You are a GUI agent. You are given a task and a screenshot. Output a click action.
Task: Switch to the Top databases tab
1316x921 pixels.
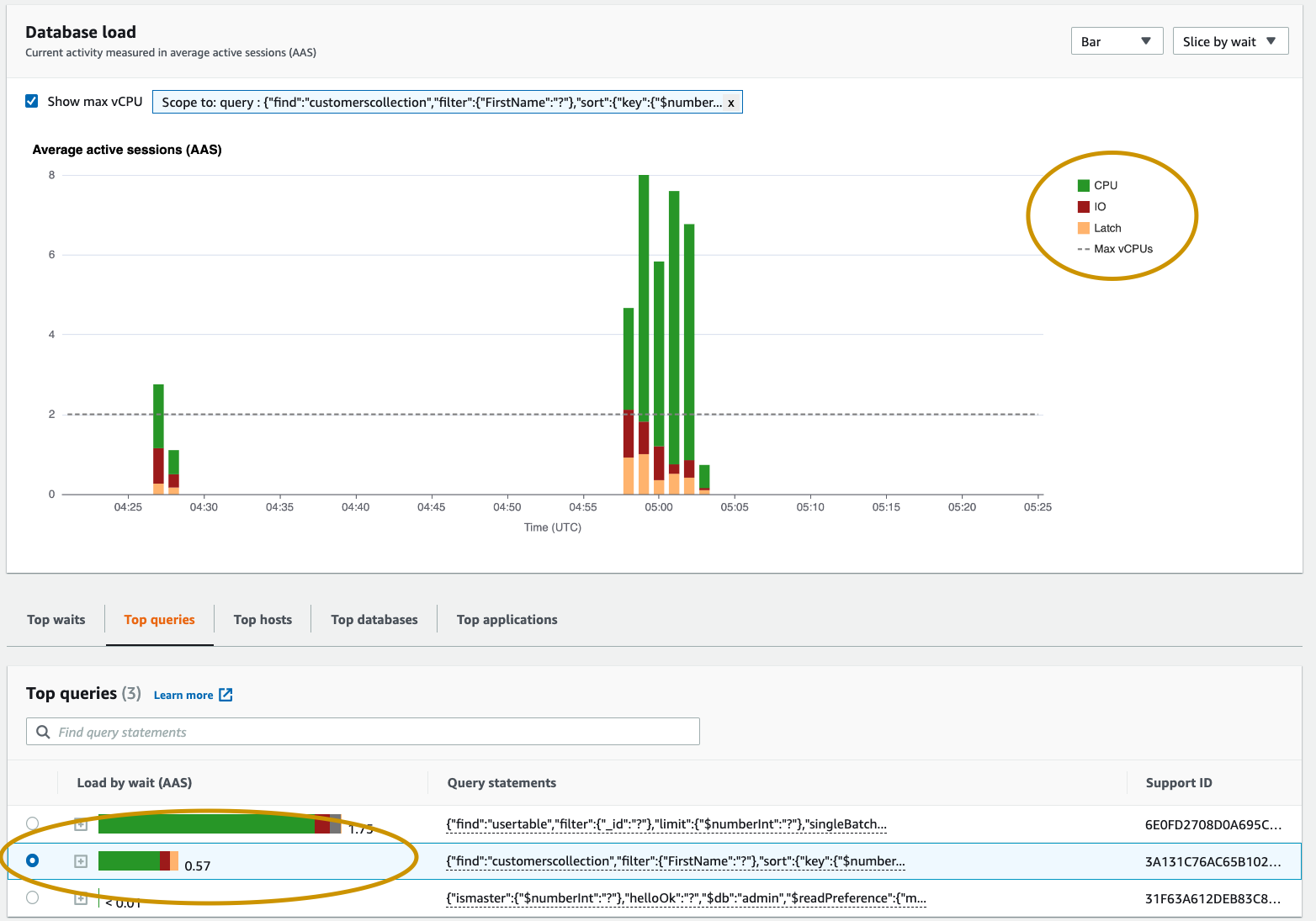click(374, 619)
